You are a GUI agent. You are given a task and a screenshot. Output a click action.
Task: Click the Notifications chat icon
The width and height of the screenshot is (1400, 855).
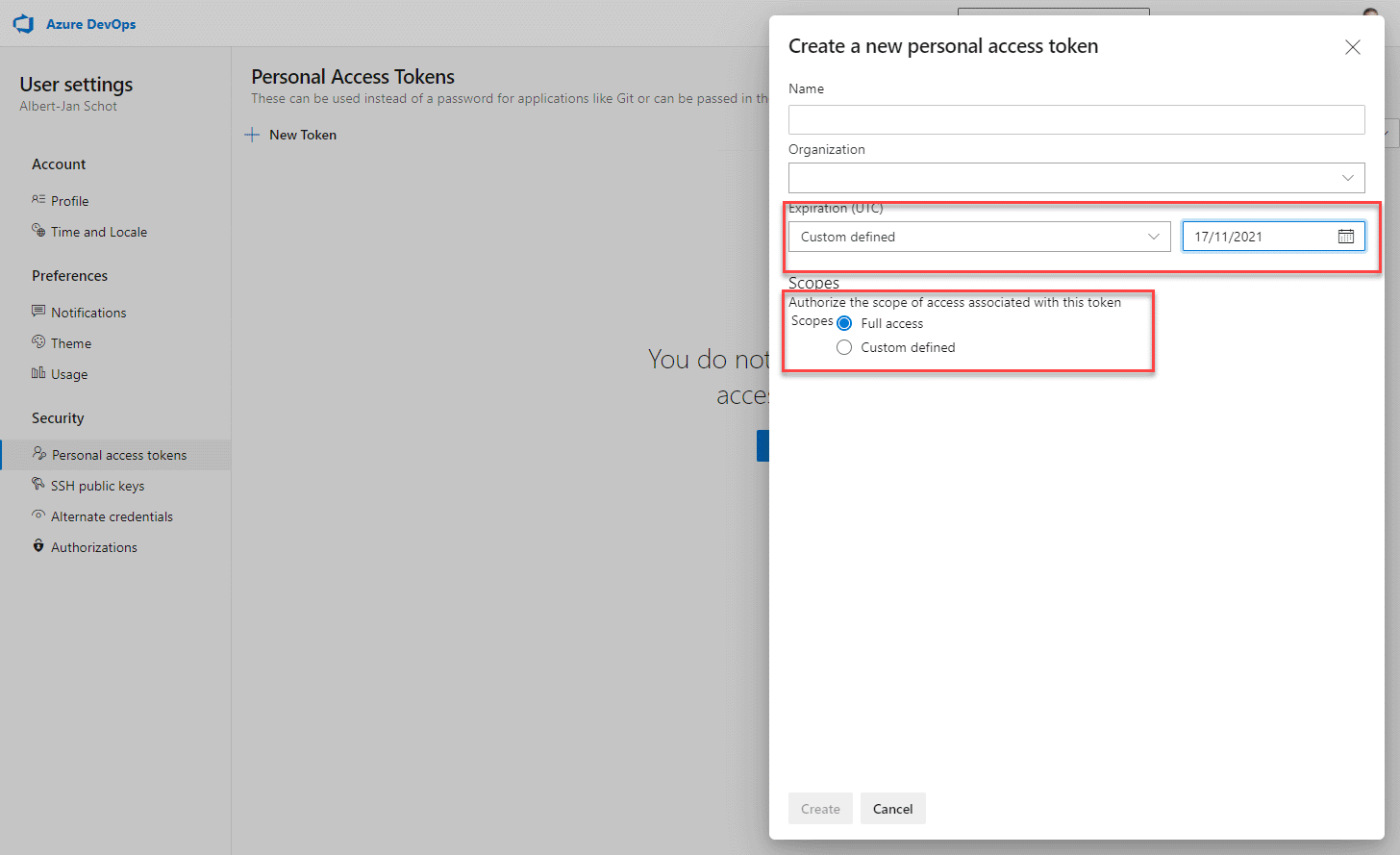pos(38,311)
